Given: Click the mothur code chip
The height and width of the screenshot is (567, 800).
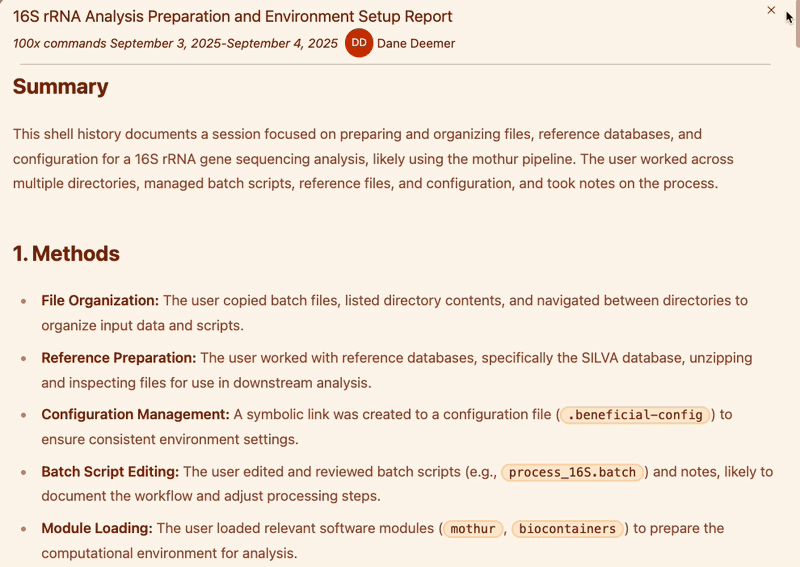Looking at the screenshot, I should click(x=473, y=529).
